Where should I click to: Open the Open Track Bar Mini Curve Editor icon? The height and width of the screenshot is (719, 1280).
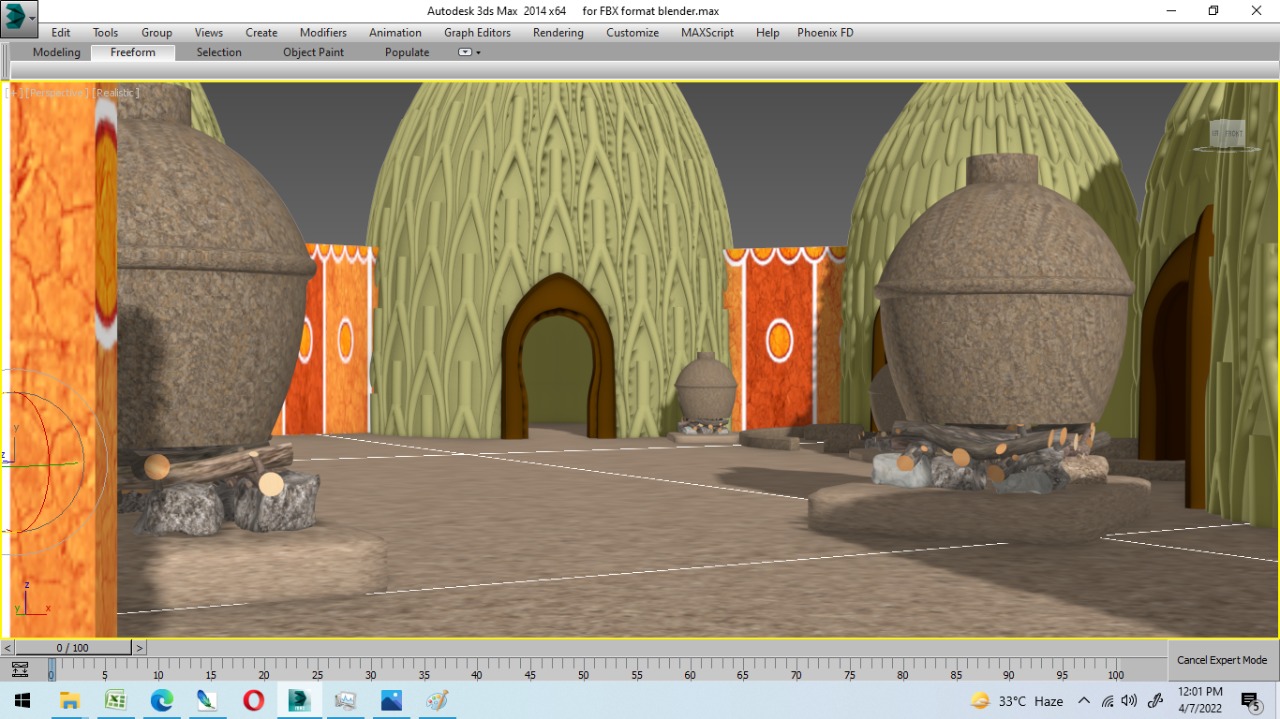point(19,670)
